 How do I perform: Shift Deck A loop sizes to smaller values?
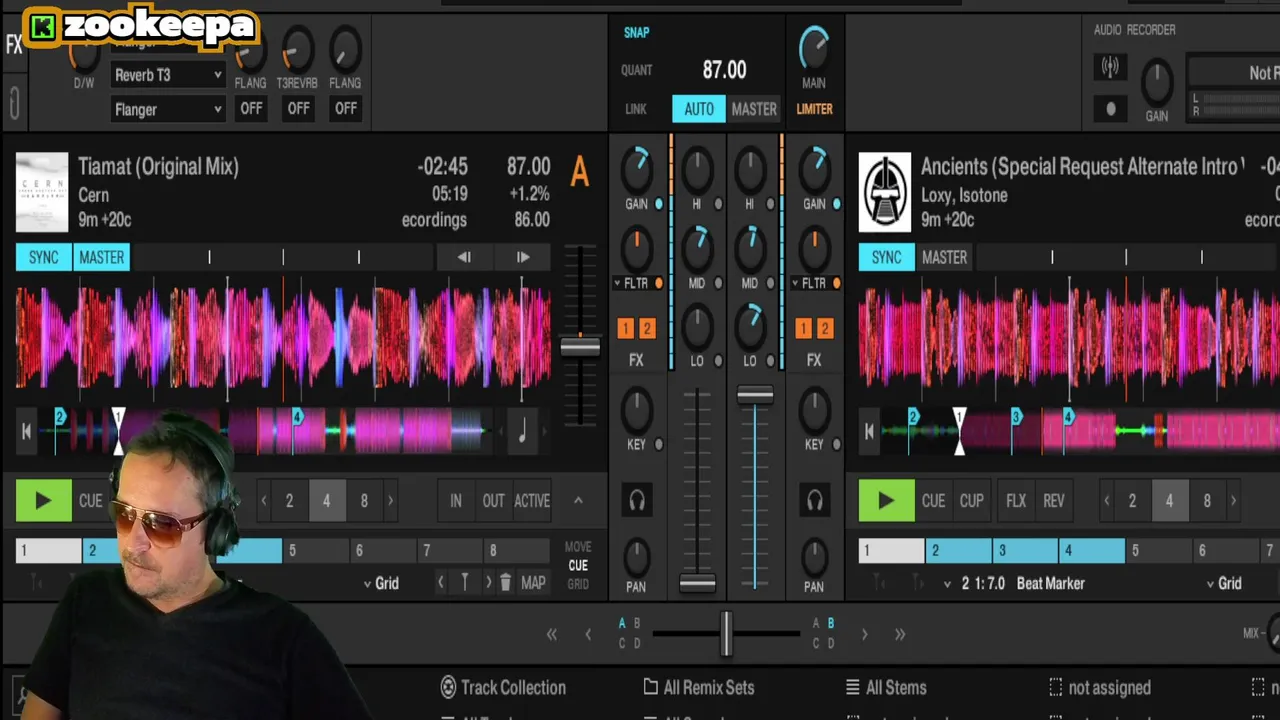264,501
